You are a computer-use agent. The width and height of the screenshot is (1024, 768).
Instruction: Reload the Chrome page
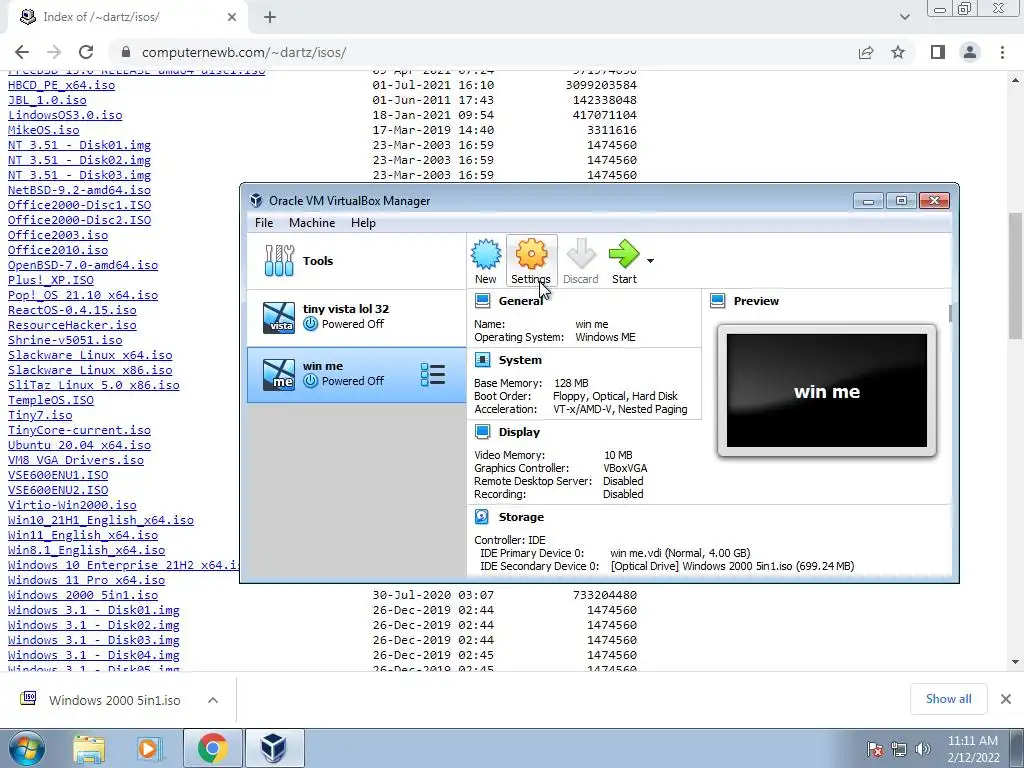point(86,52)
